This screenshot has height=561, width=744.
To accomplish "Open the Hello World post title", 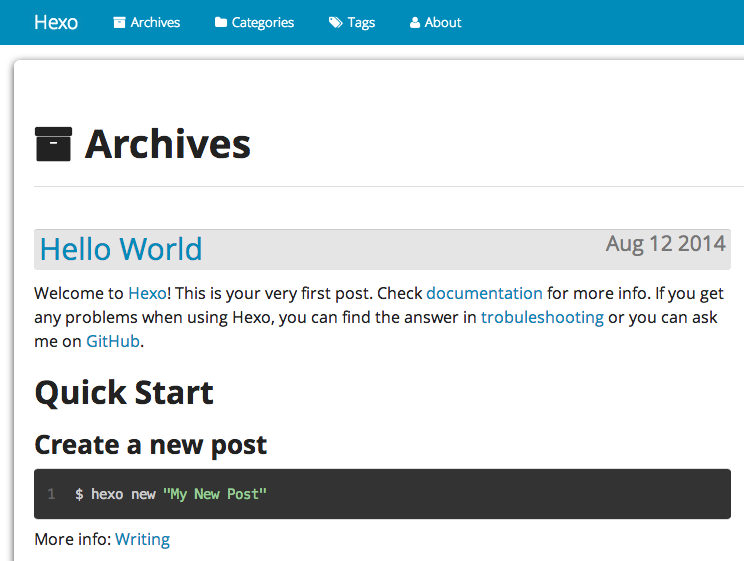I will 121,249.
